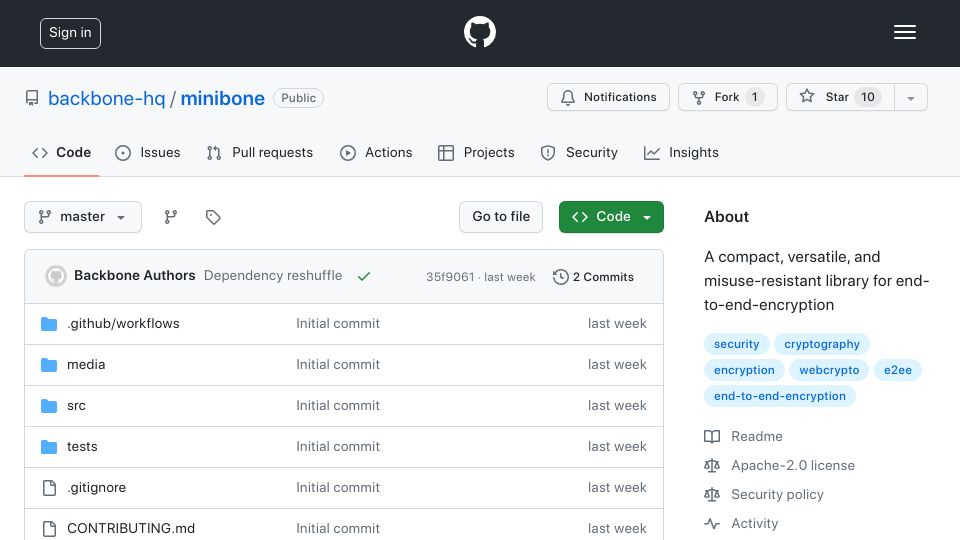
Task: Select the encryption topic tag
Action: coord(744,370)
